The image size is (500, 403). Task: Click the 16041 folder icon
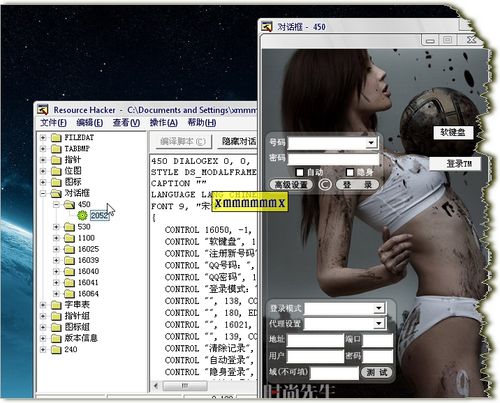click(69, 283)
